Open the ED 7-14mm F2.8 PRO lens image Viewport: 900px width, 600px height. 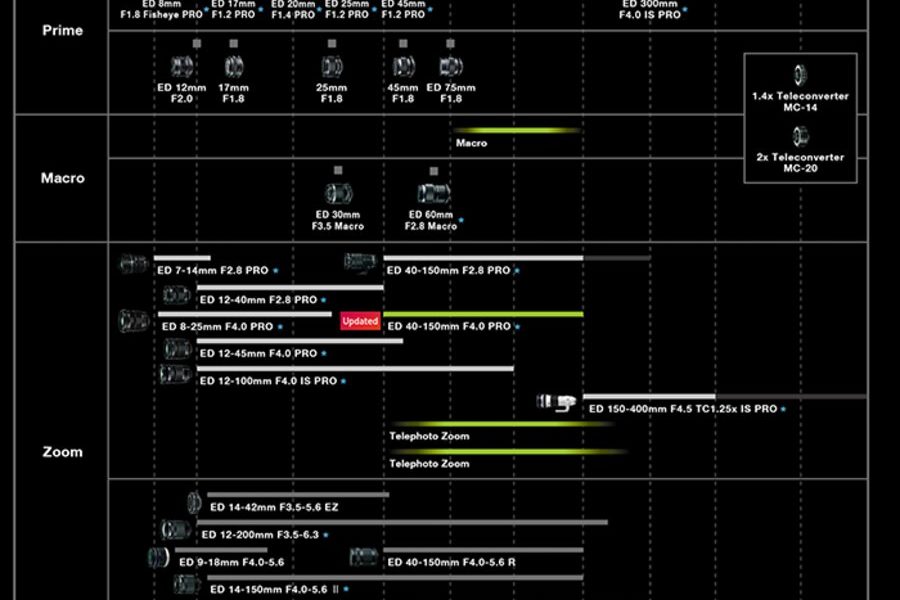[x=133, y=264]
